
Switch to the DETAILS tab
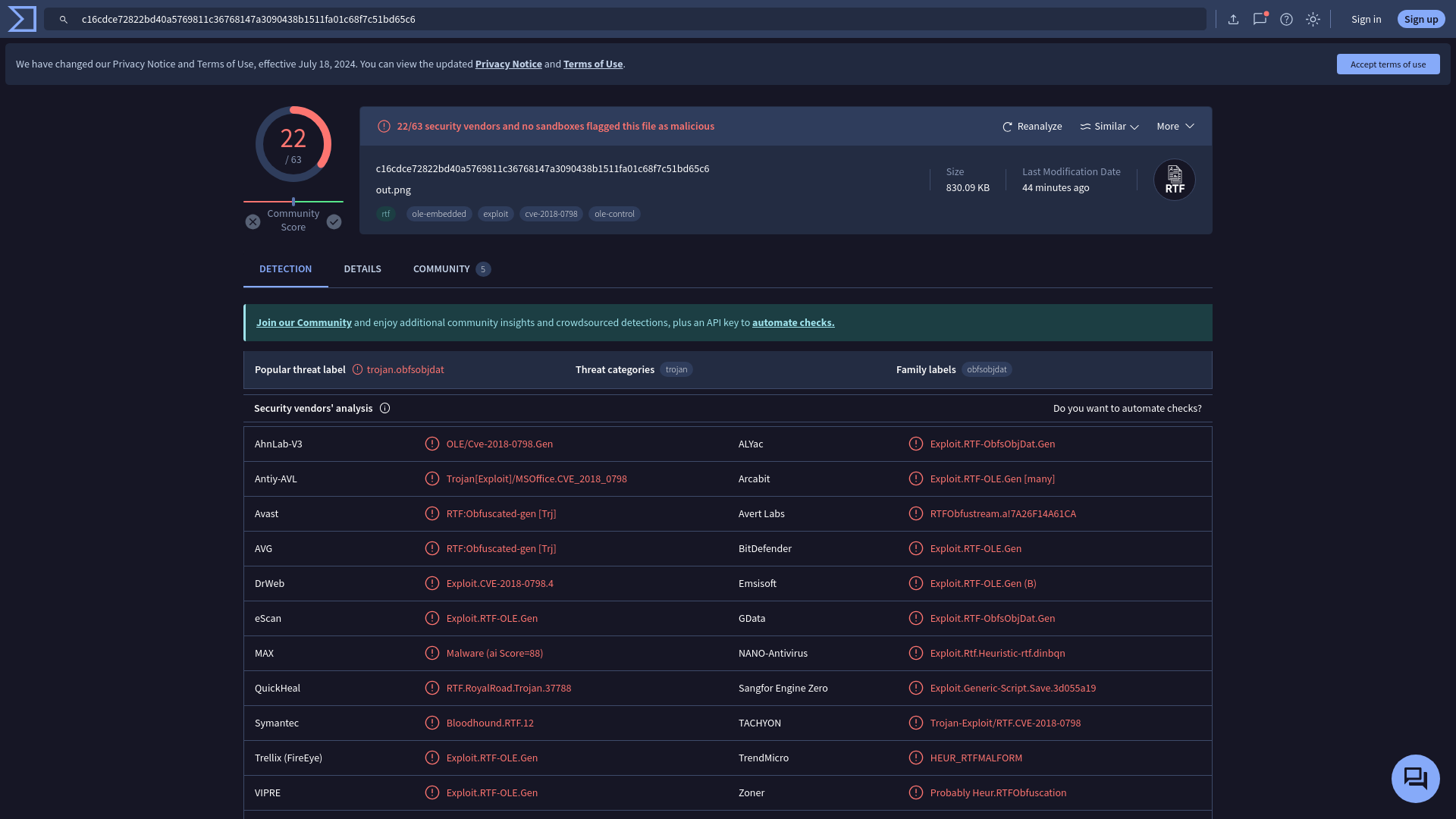point(362,269)
